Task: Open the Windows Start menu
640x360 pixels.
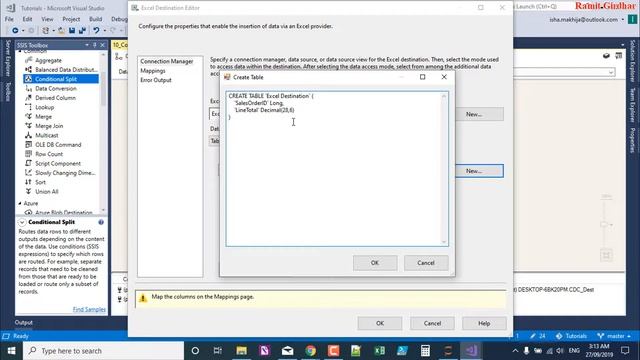Action: click(x=11, y=351)
